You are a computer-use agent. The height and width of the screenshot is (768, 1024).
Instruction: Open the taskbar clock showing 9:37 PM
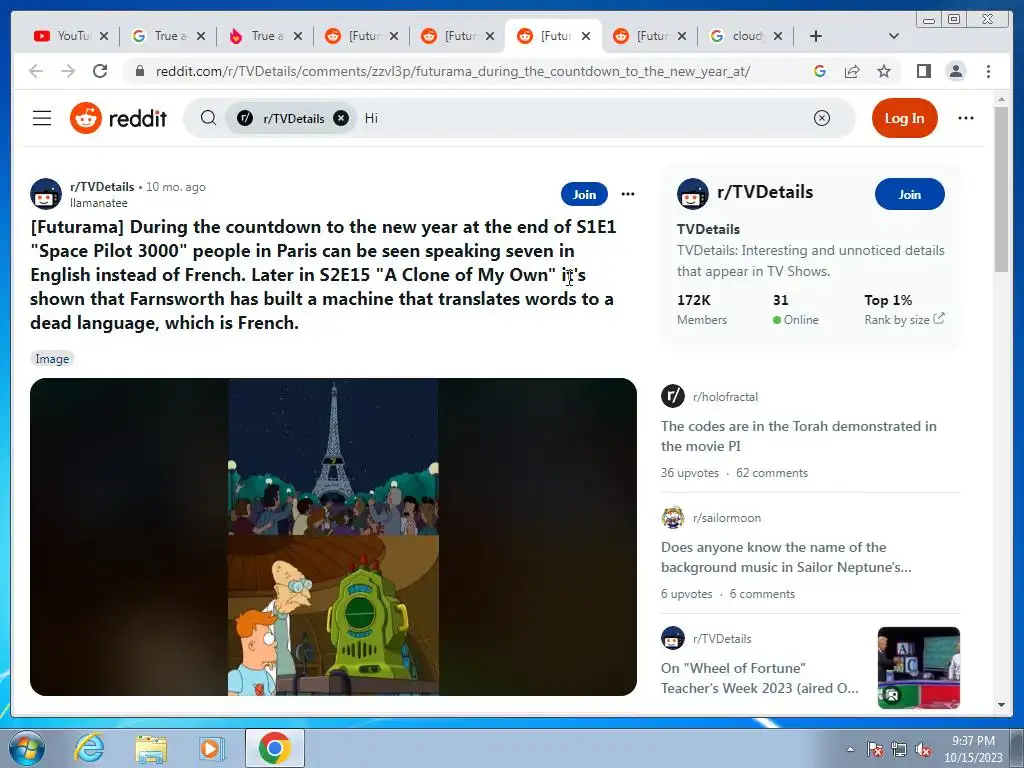(972, 749)
